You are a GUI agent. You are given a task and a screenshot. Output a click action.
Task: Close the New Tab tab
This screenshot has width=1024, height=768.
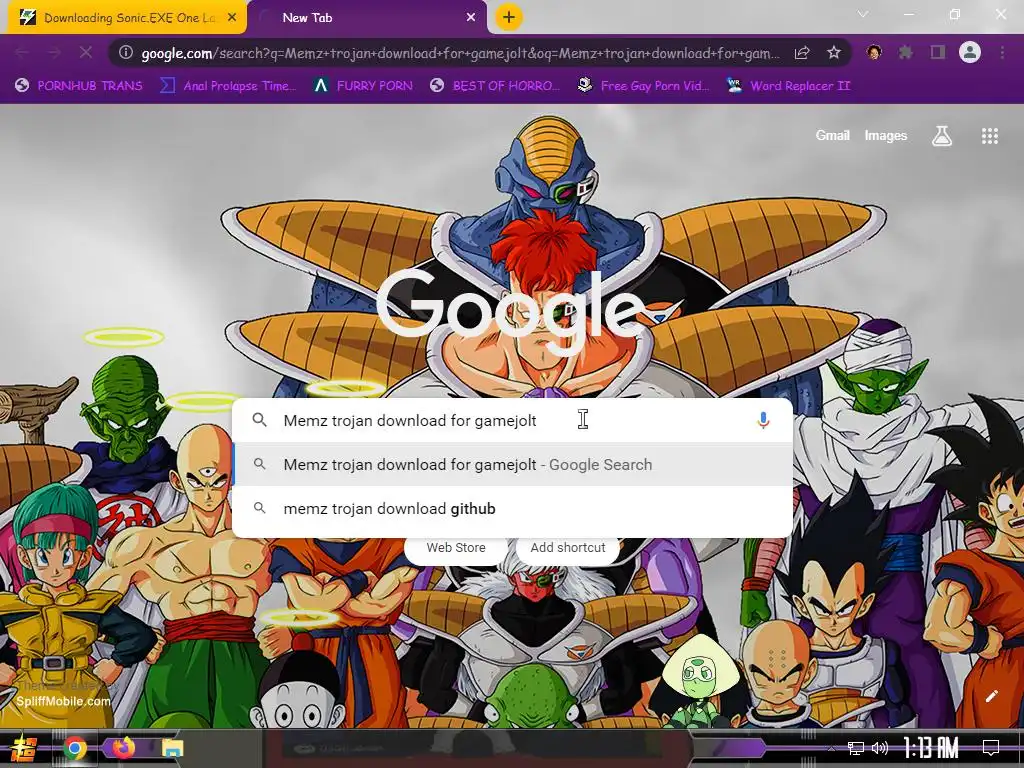tap(471, 18)
